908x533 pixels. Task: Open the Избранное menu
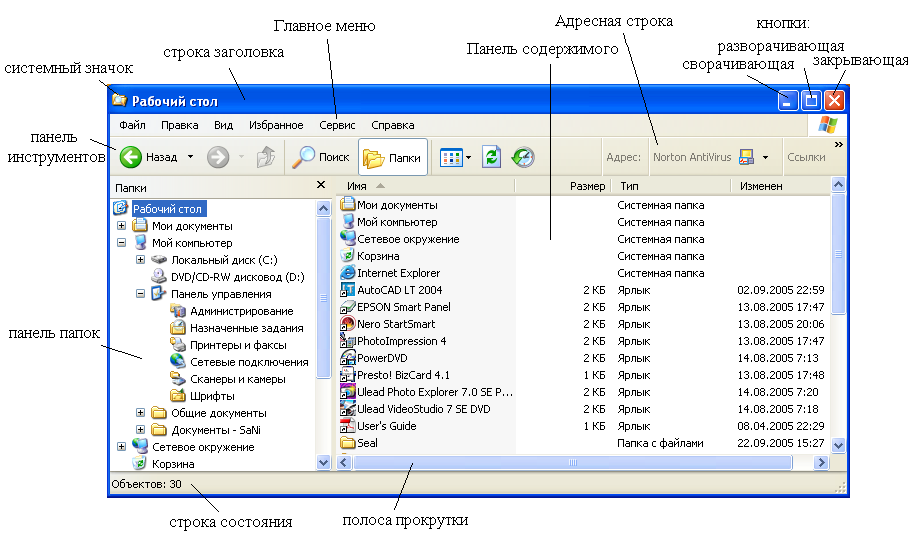point(276,125)
